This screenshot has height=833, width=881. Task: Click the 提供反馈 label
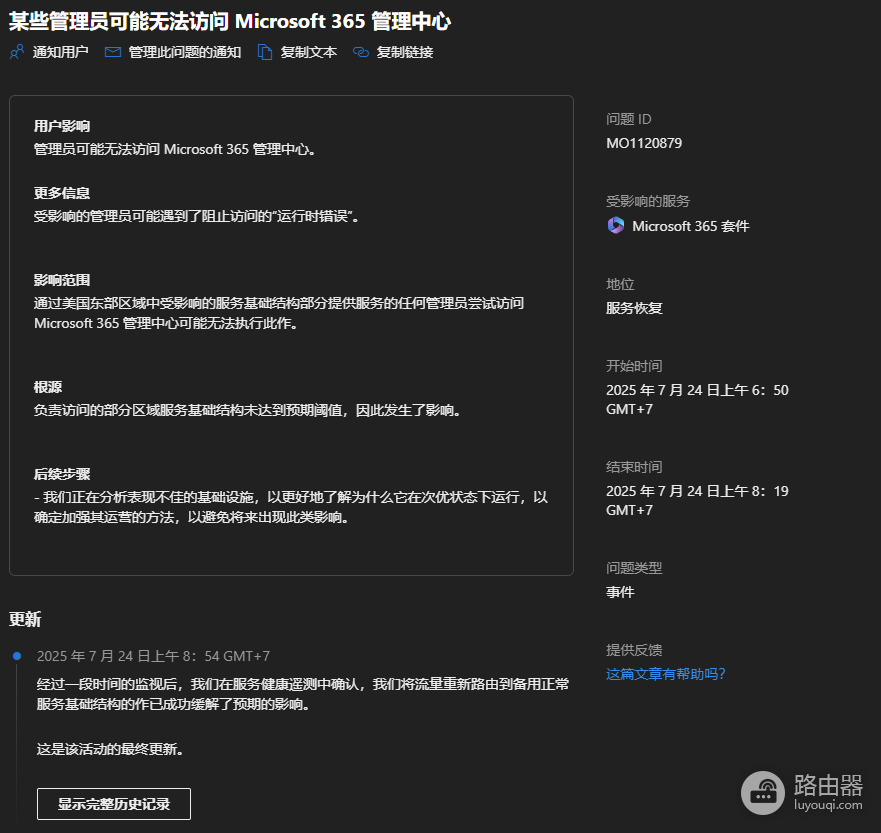point(634,650)
